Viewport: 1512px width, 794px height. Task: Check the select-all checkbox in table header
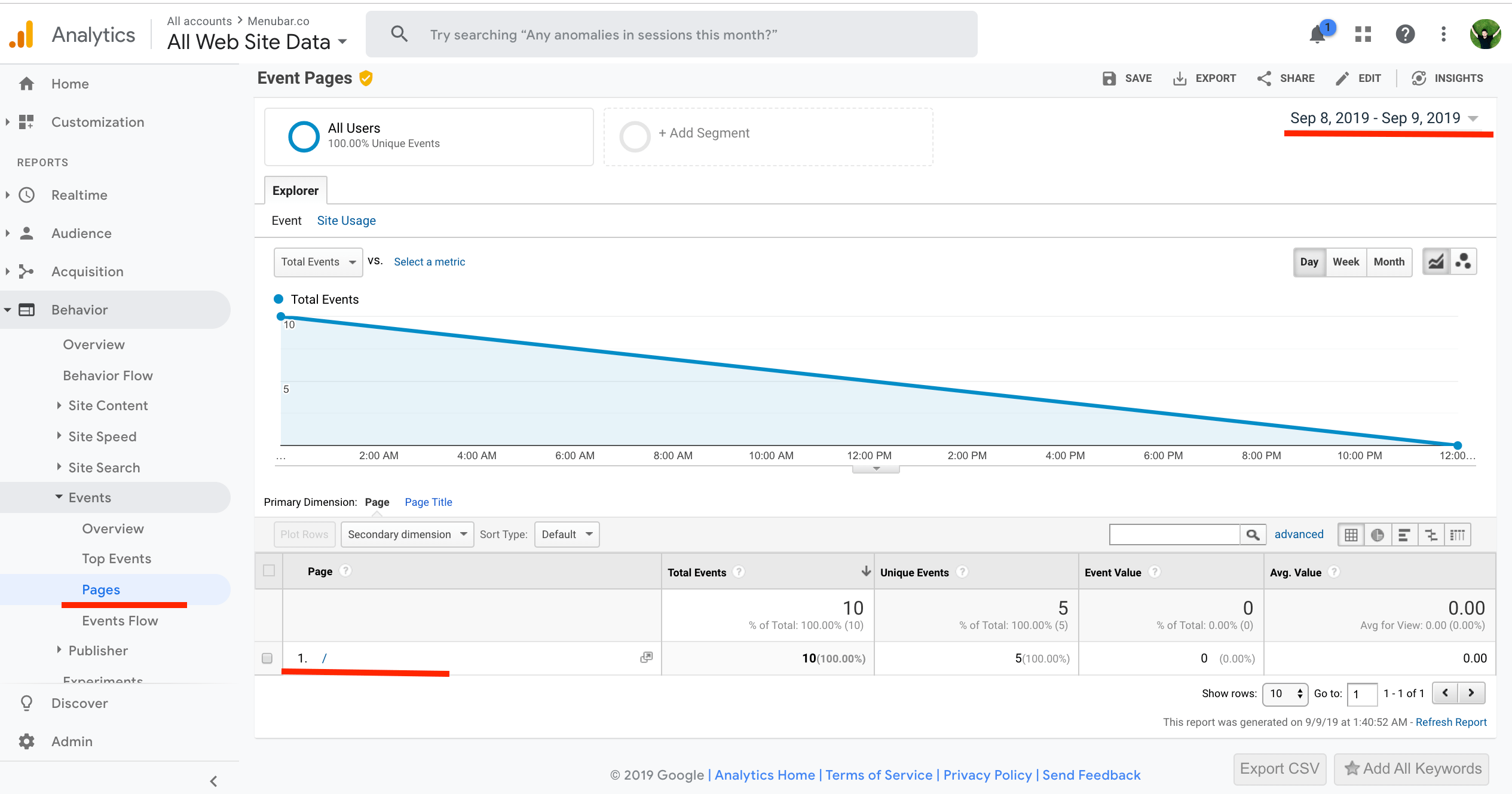pyautogui.click(x=269, y=570)
